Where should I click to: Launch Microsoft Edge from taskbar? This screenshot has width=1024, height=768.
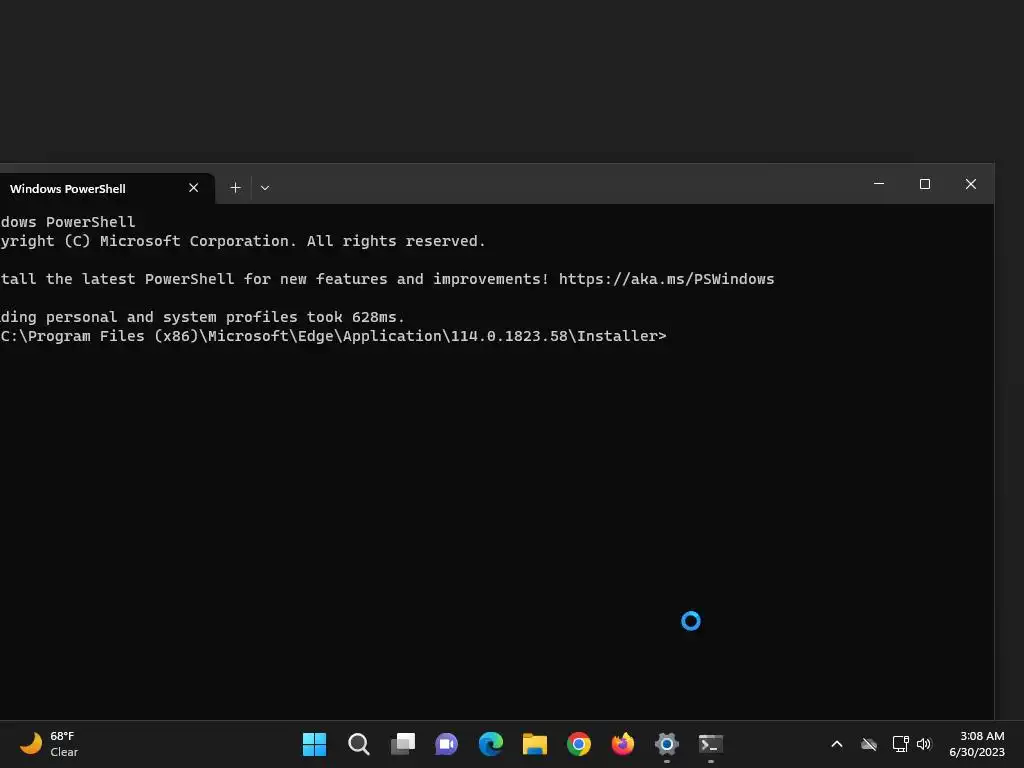pos(490,744)
